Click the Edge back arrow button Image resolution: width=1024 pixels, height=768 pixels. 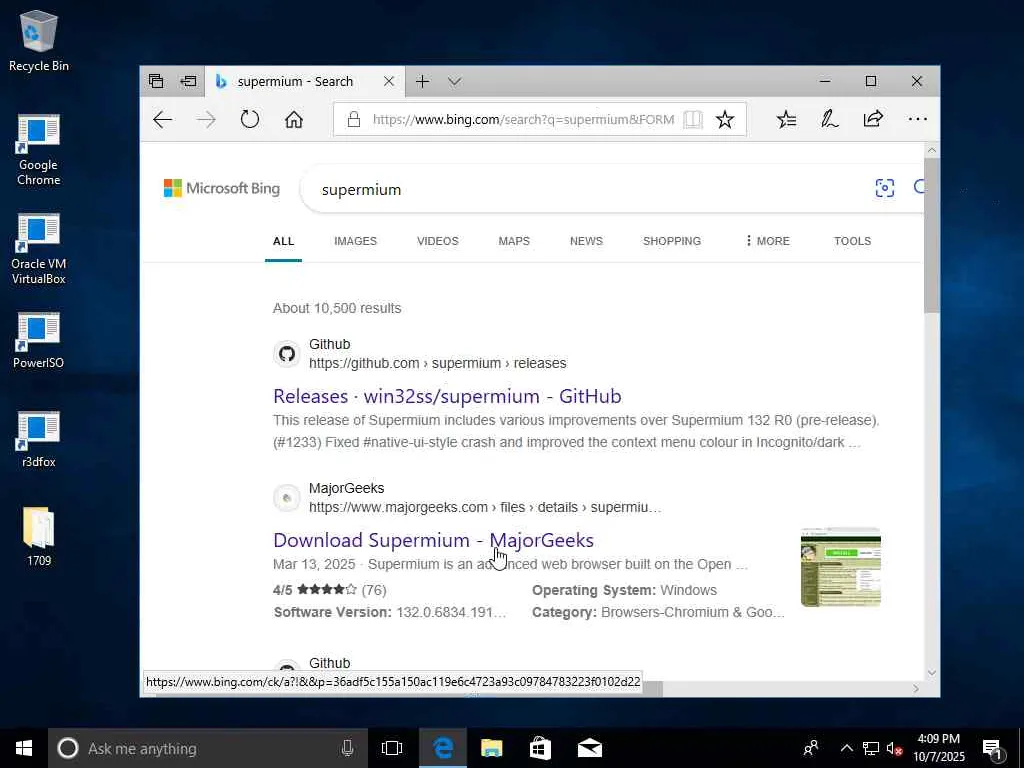(x=163, y=120)
